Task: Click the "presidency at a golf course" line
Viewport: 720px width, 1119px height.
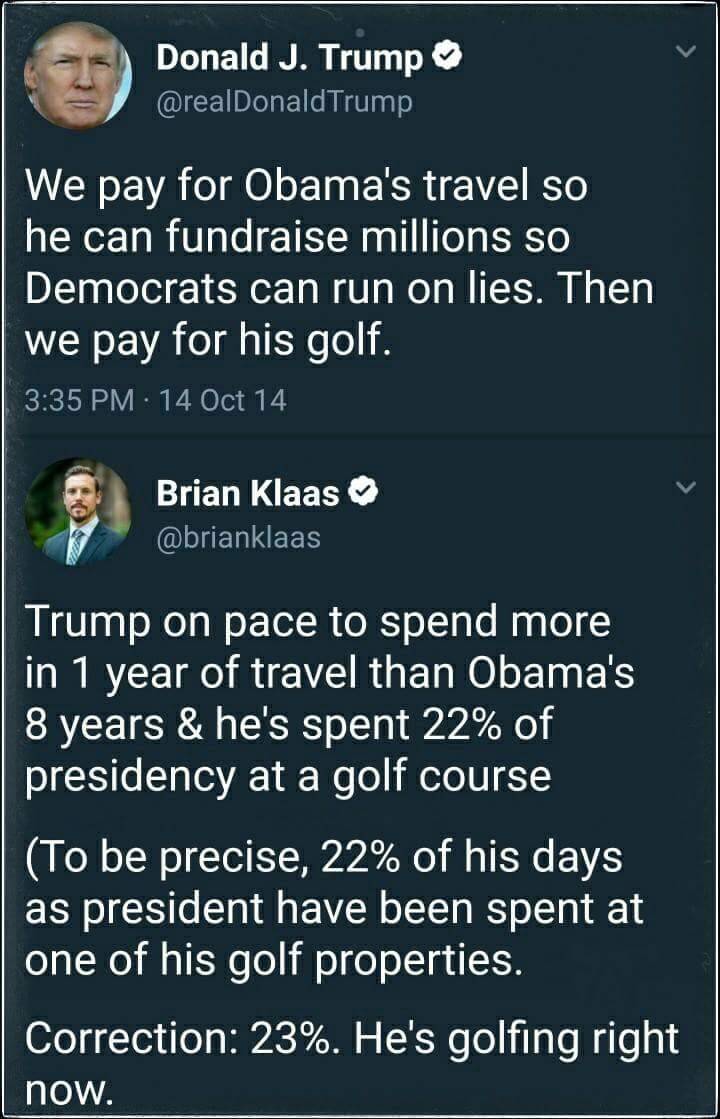Action: 287,777
